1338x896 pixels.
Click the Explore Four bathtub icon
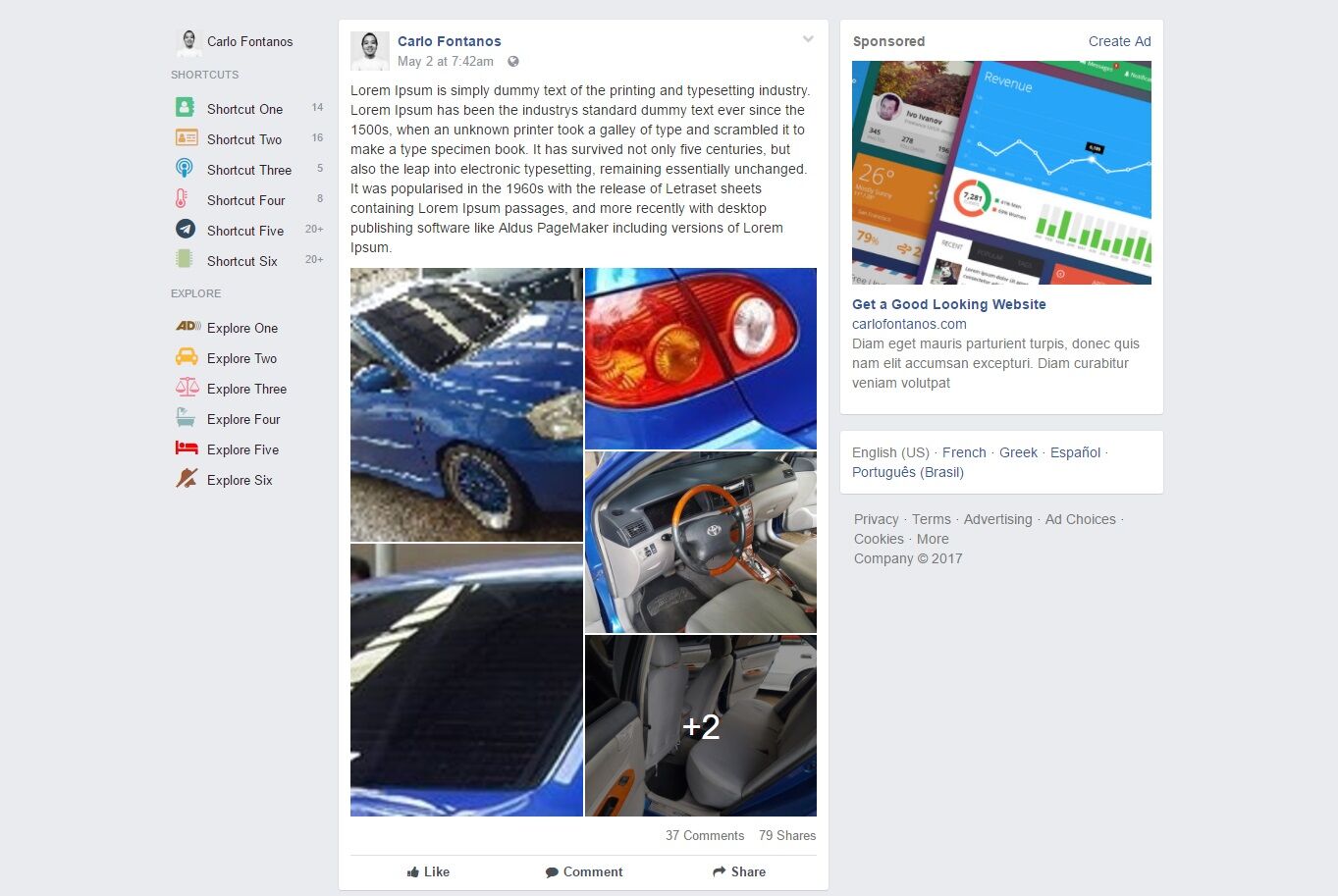point(186,418)
